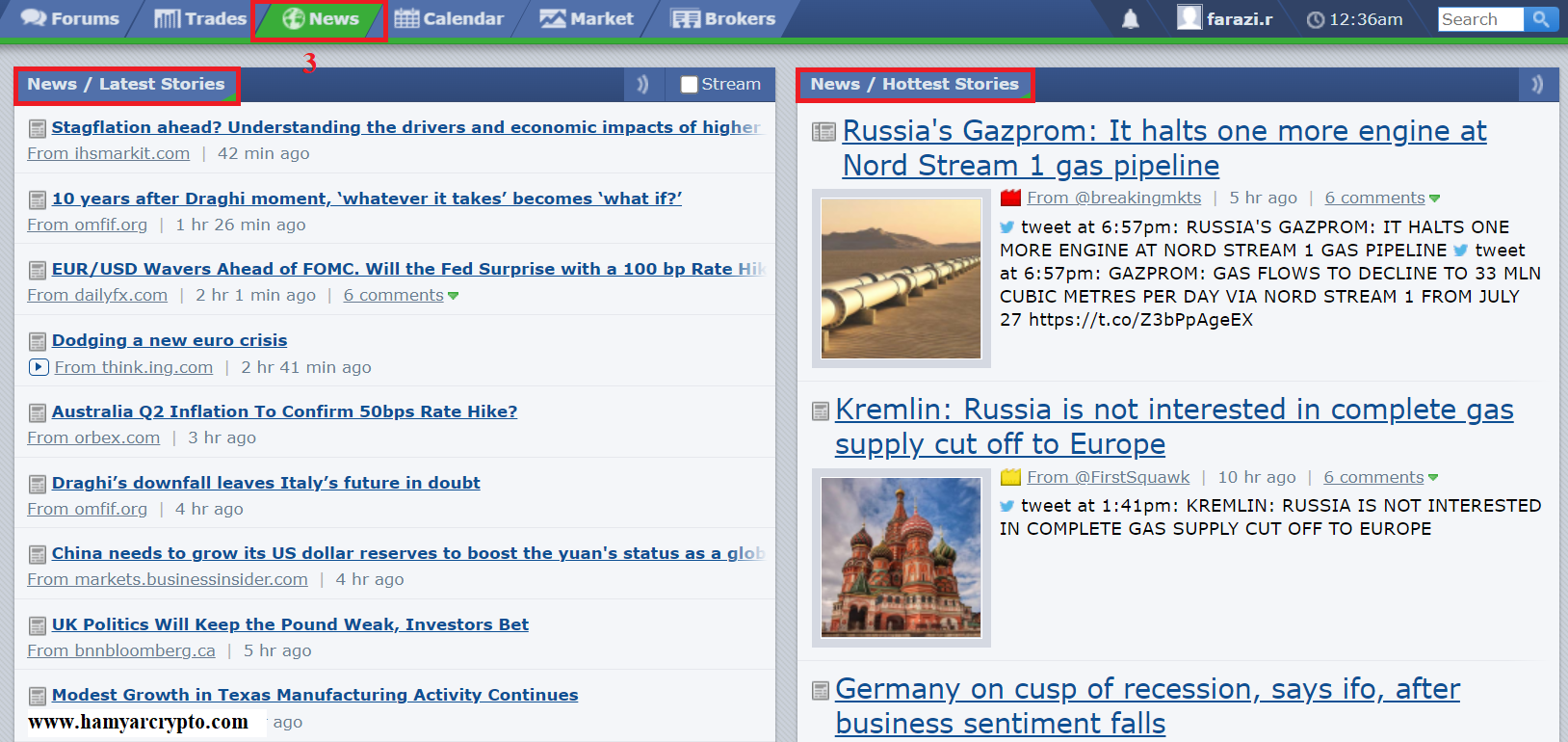The image size is (1568, 742).
Task: Click the red folder icon beside @breakingmkts
Action: pos(1010,198)
